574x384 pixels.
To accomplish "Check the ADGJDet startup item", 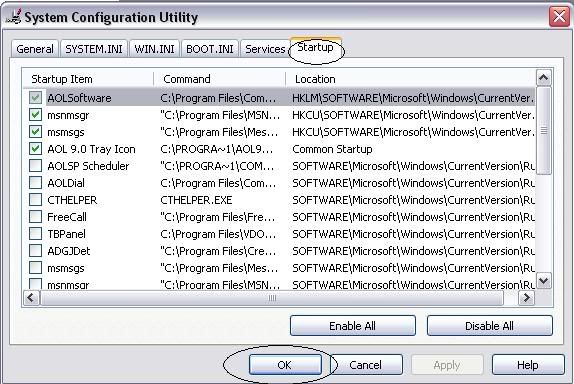I will (36, 251).
